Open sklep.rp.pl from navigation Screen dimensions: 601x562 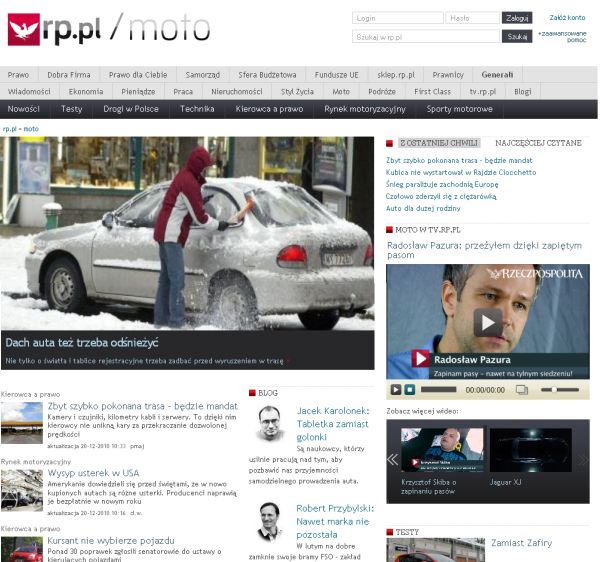(396, 75)
